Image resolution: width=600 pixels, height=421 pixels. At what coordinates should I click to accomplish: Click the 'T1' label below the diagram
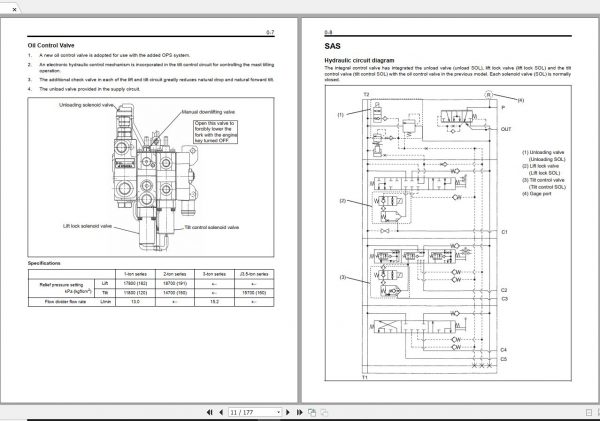pos(365,378)
